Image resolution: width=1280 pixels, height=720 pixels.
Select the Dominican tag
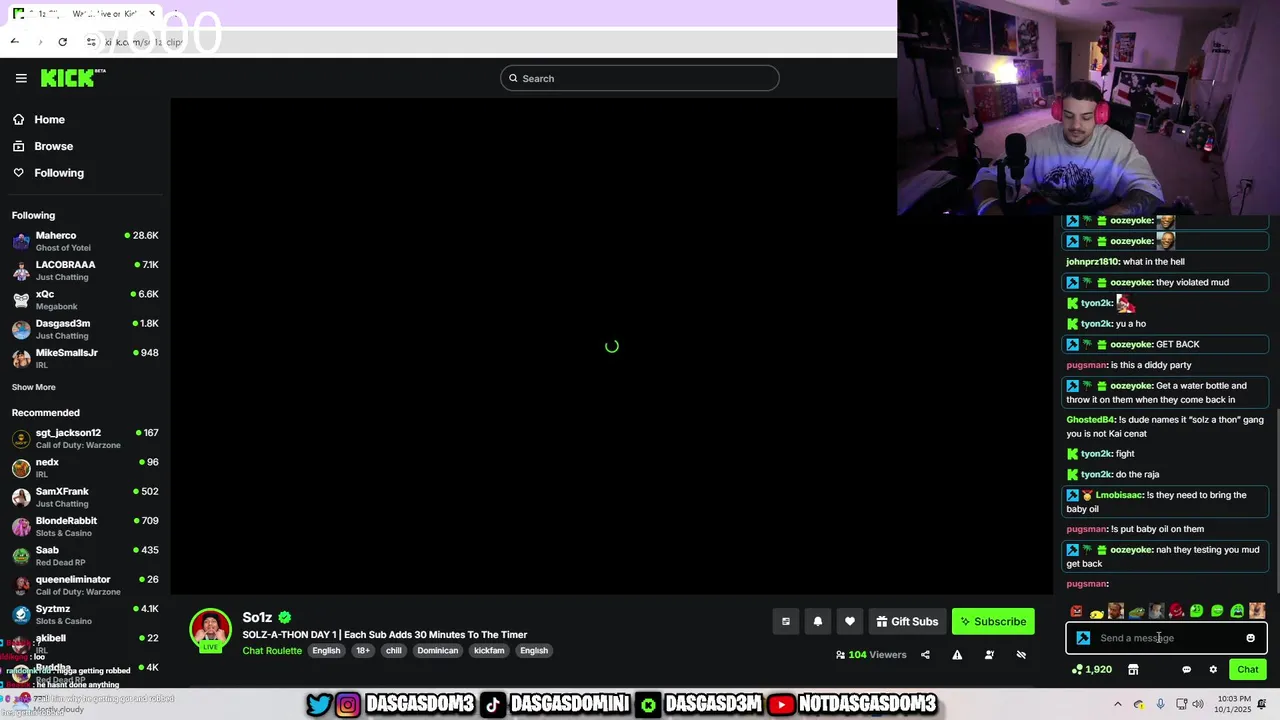pos(437,650)
